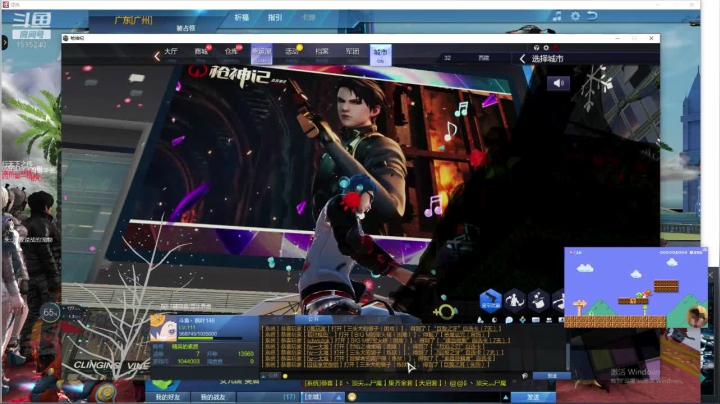Viewport: 720px width, 404px height.
Task: Click the experience progress bar under LV.111
Action: tap(210, 338)
